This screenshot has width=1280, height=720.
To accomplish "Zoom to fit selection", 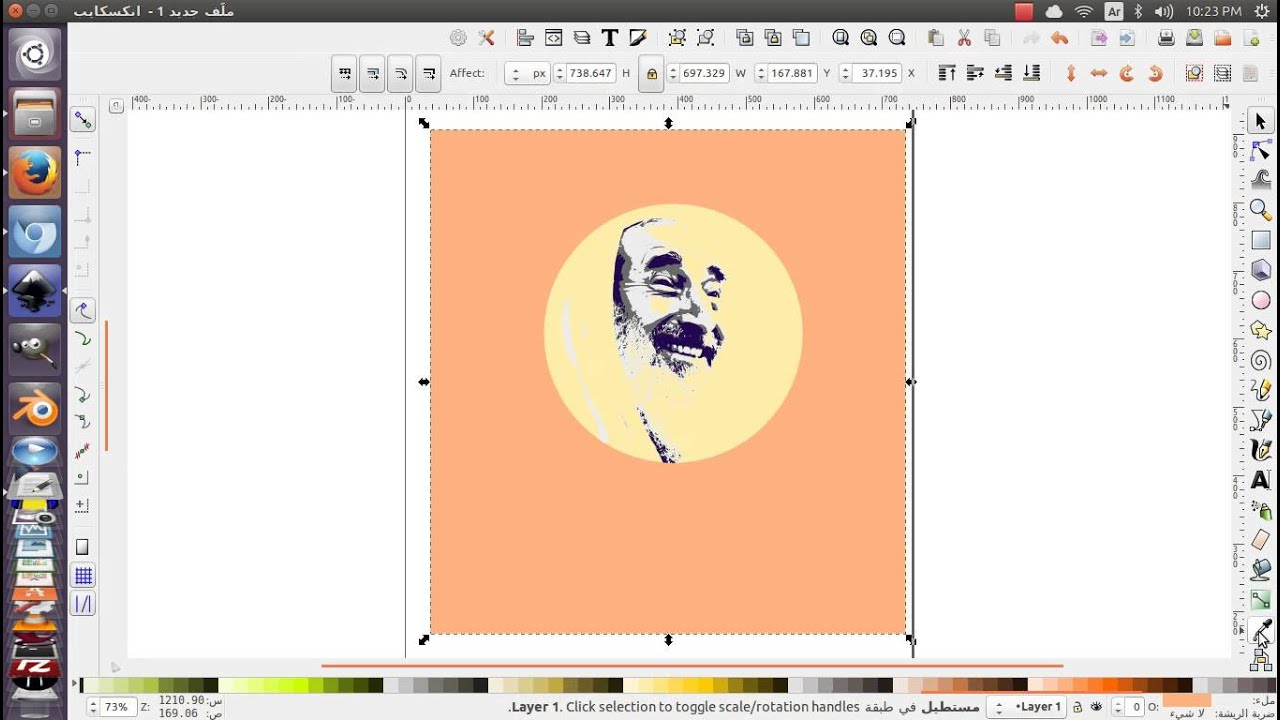I will point(897,38).
